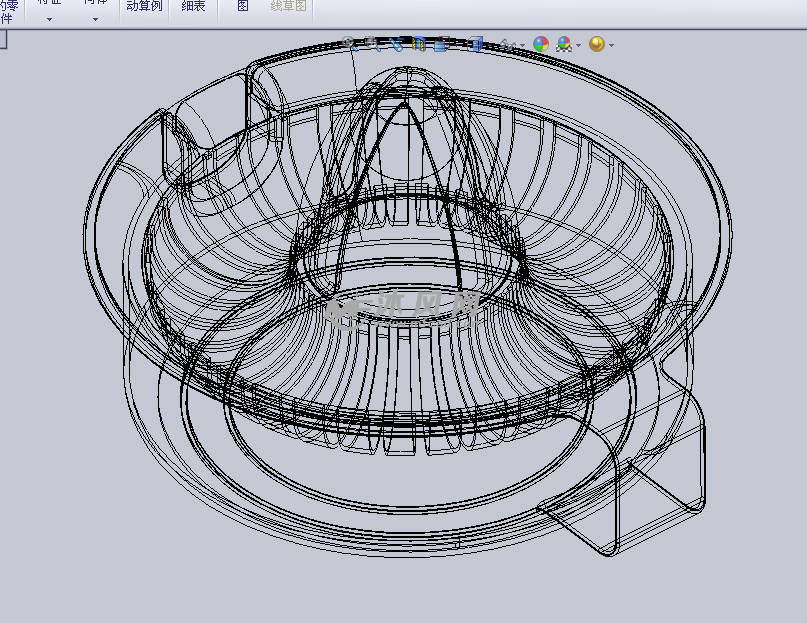Viewport: 807px width, 623px height.
Task: Open the Apply Scene dropdown arrow
Action: 577,43
